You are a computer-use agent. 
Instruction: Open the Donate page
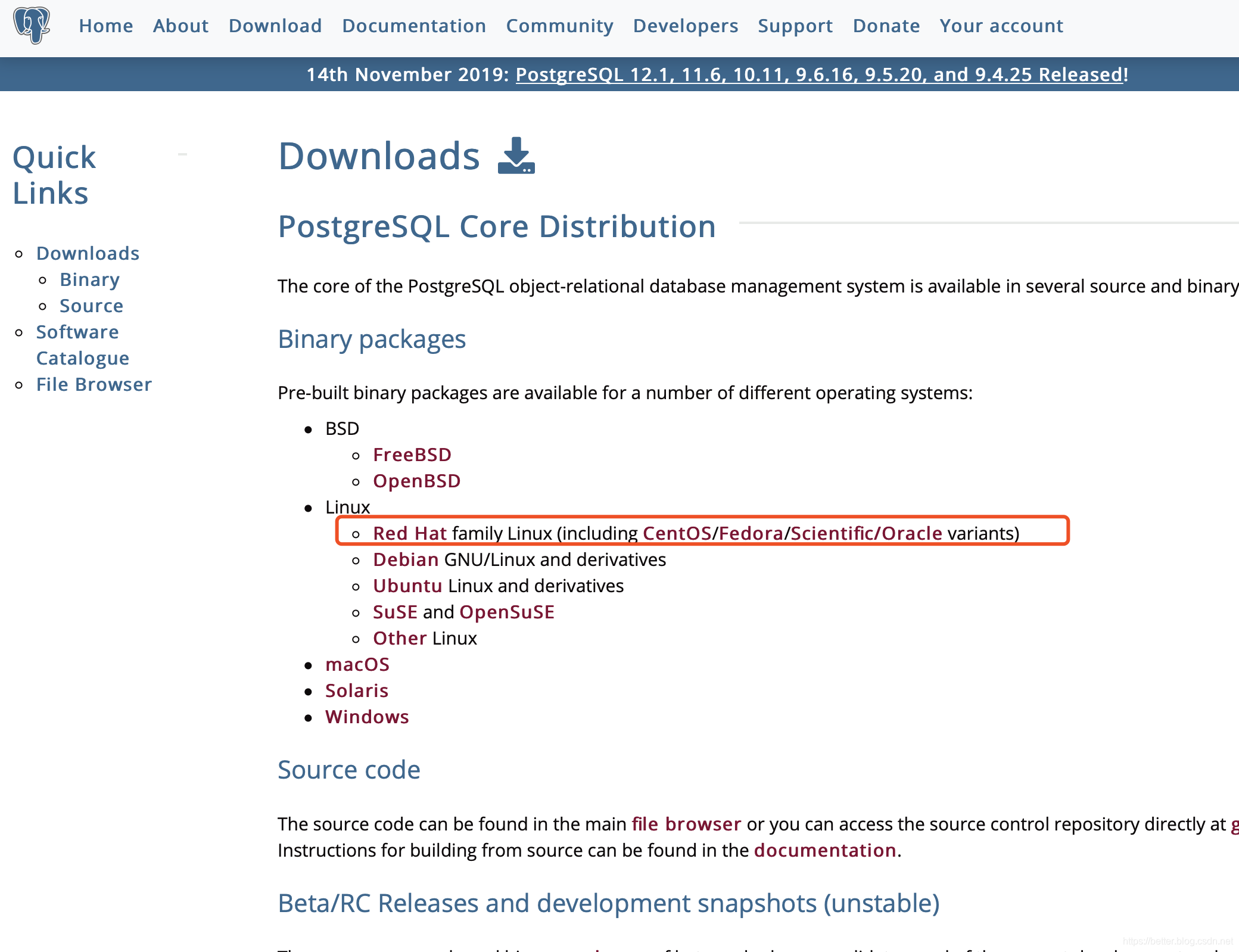pos(886,25)
